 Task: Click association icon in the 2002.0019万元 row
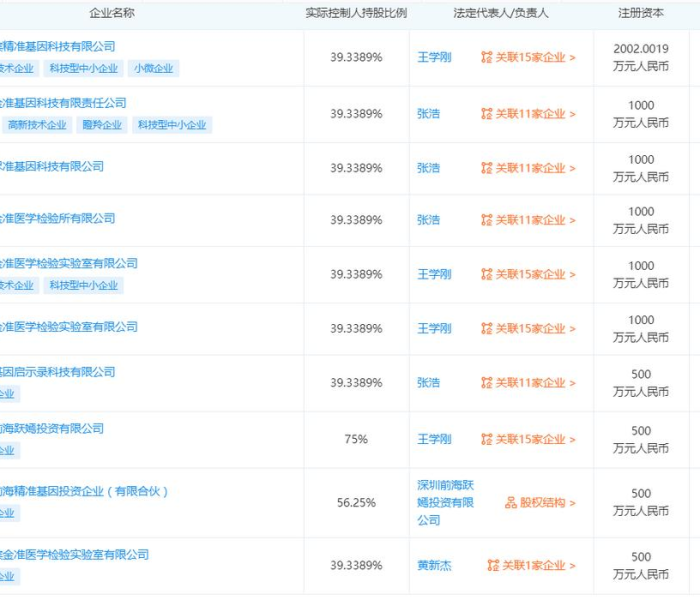click(487, 58)
